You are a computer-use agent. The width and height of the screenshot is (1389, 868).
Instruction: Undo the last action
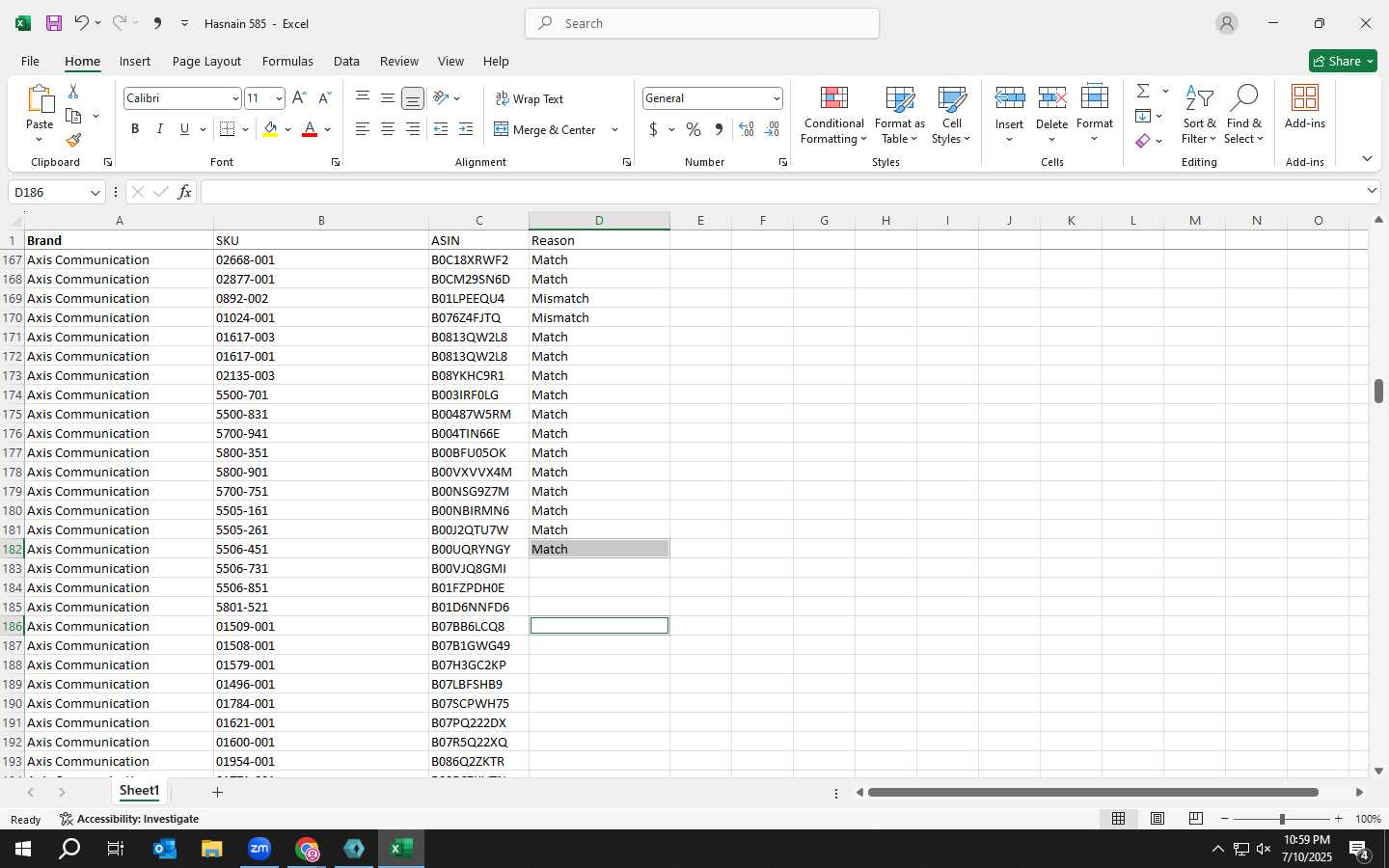tap(81, 23)
